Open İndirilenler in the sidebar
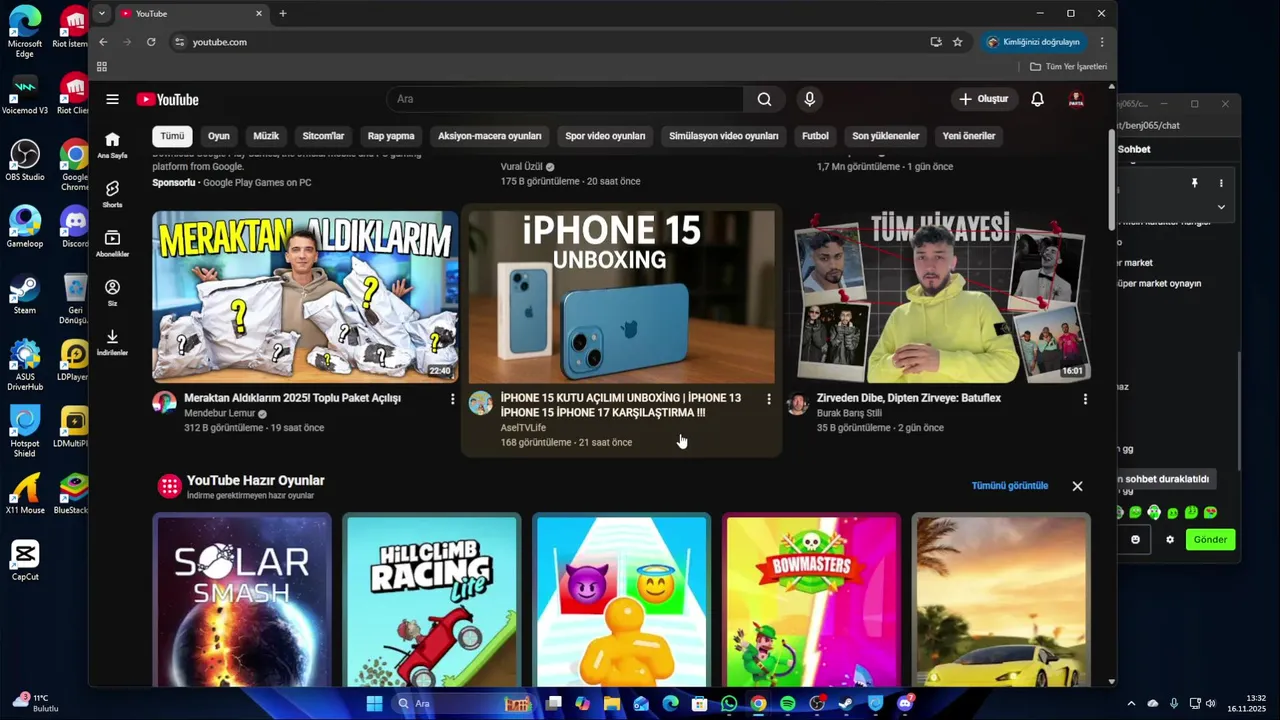 [112, 342]
